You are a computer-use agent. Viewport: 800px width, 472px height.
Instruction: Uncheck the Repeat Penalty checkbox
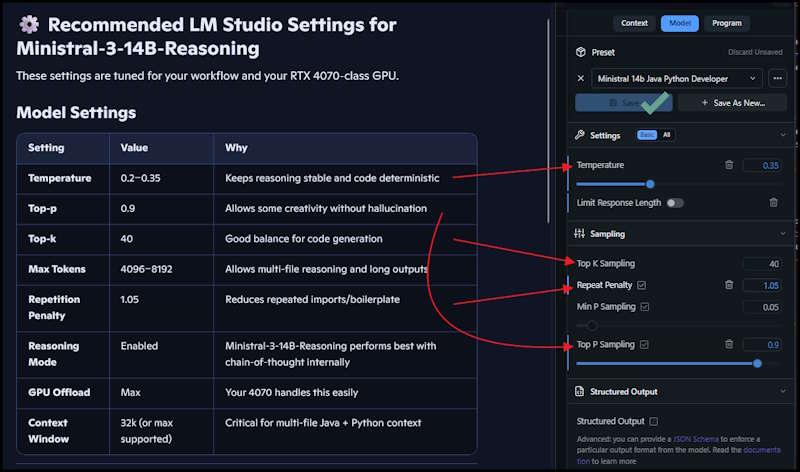[x=642, y=285]
